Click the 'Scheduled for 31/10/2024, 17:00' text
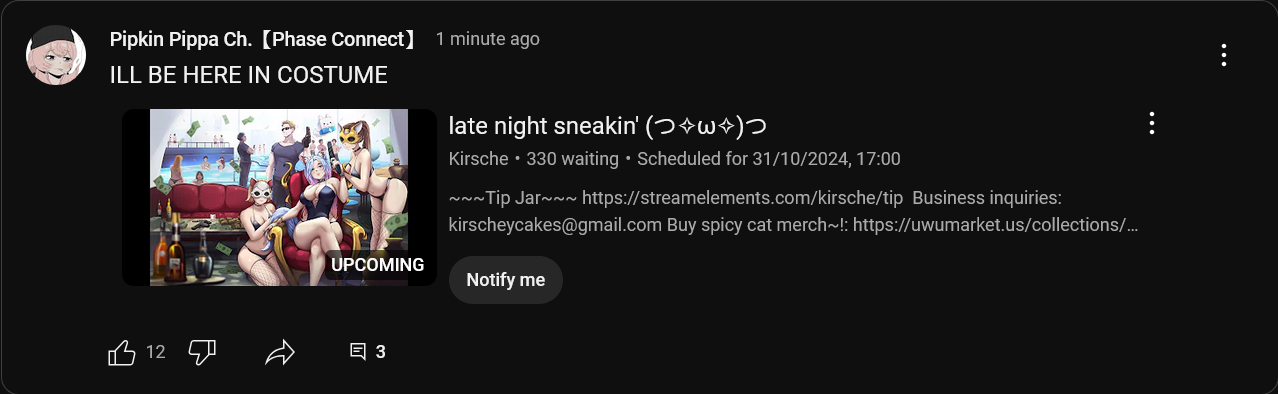This screenshot has width=1278, height=394. 769,158
